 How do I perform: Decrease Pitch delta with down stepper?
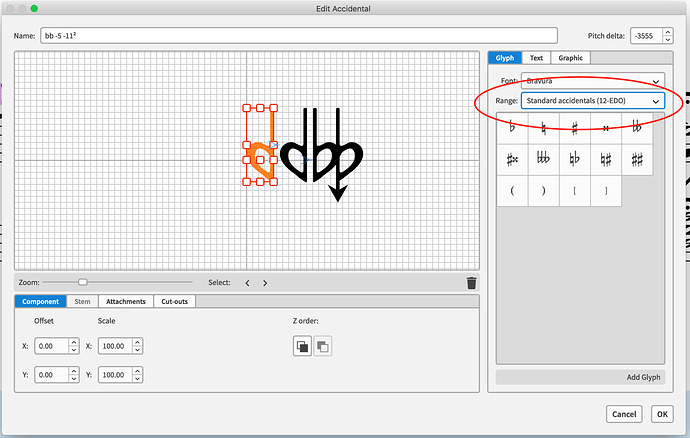point(668,40)
